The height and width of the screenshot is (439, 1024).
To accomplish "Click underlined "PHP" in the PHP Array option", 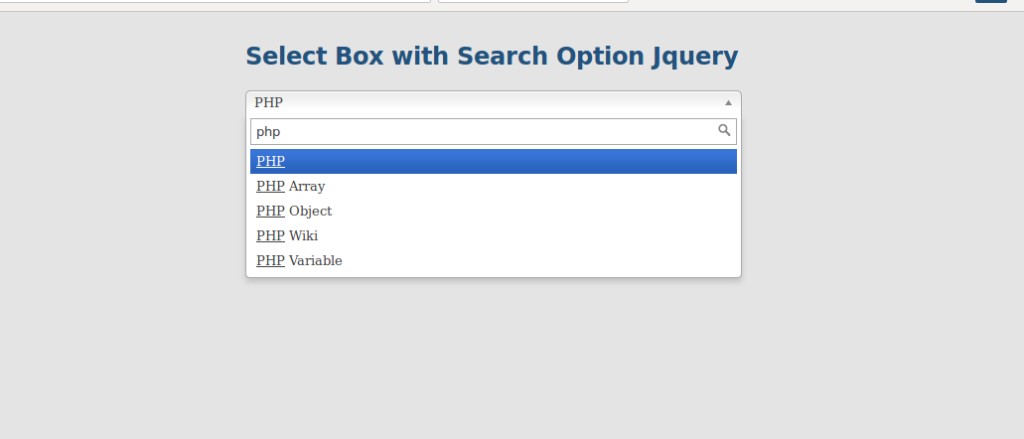I will (270, 186).
